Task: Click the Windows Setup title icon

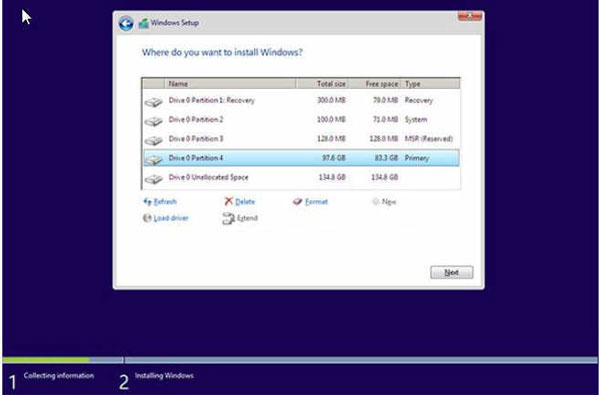Action: tap(143, 23)
